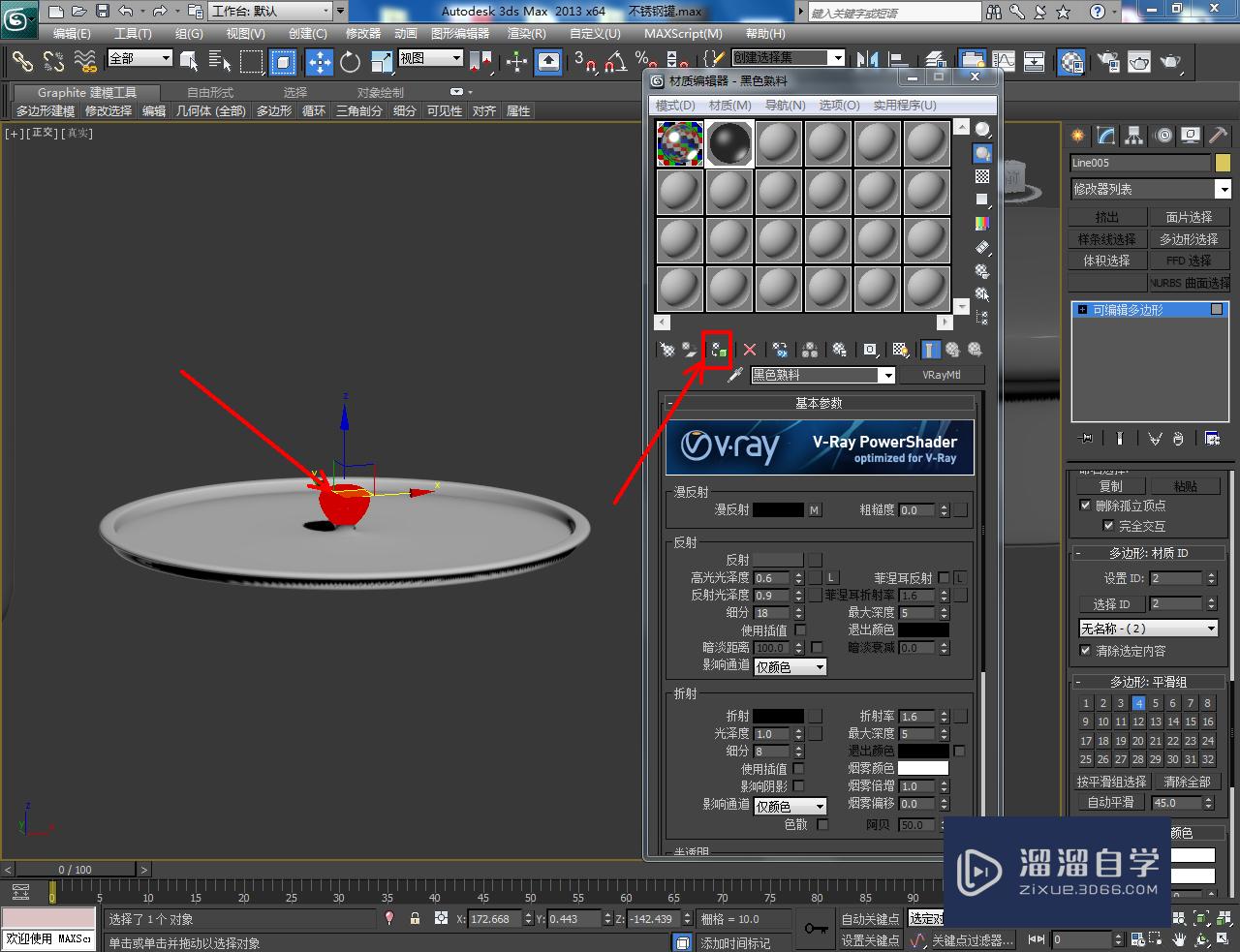
Task: Click Pin Stack icon under modifier stack
Action: 1086,439
